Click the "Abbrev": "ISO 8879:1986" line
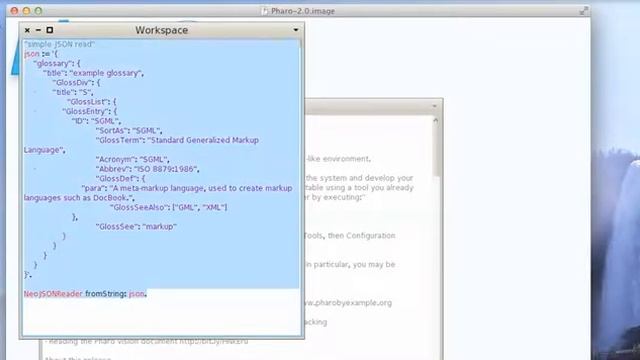 (x=148, y=169)
